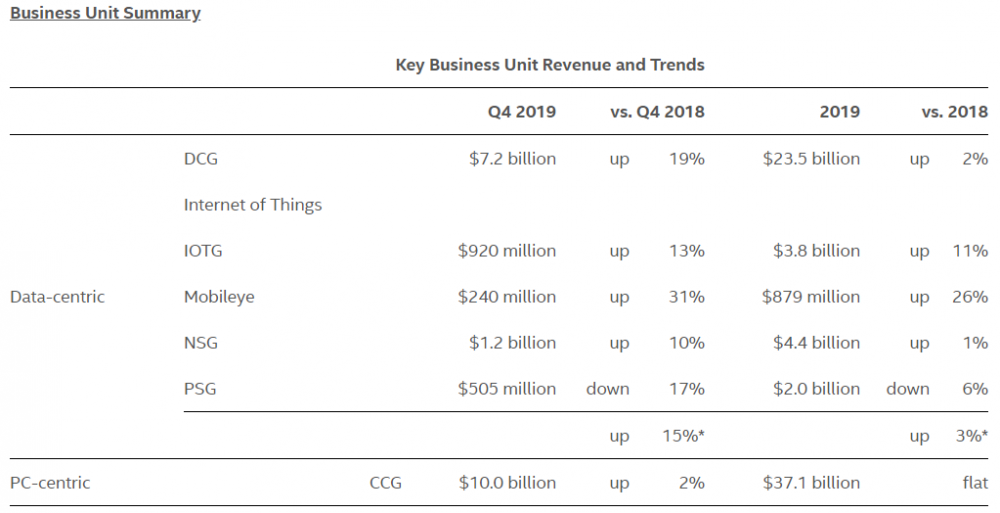Click the 6% PSG annual change
This screenshot has width=1000, height=513.
click(x=975, y=389)
